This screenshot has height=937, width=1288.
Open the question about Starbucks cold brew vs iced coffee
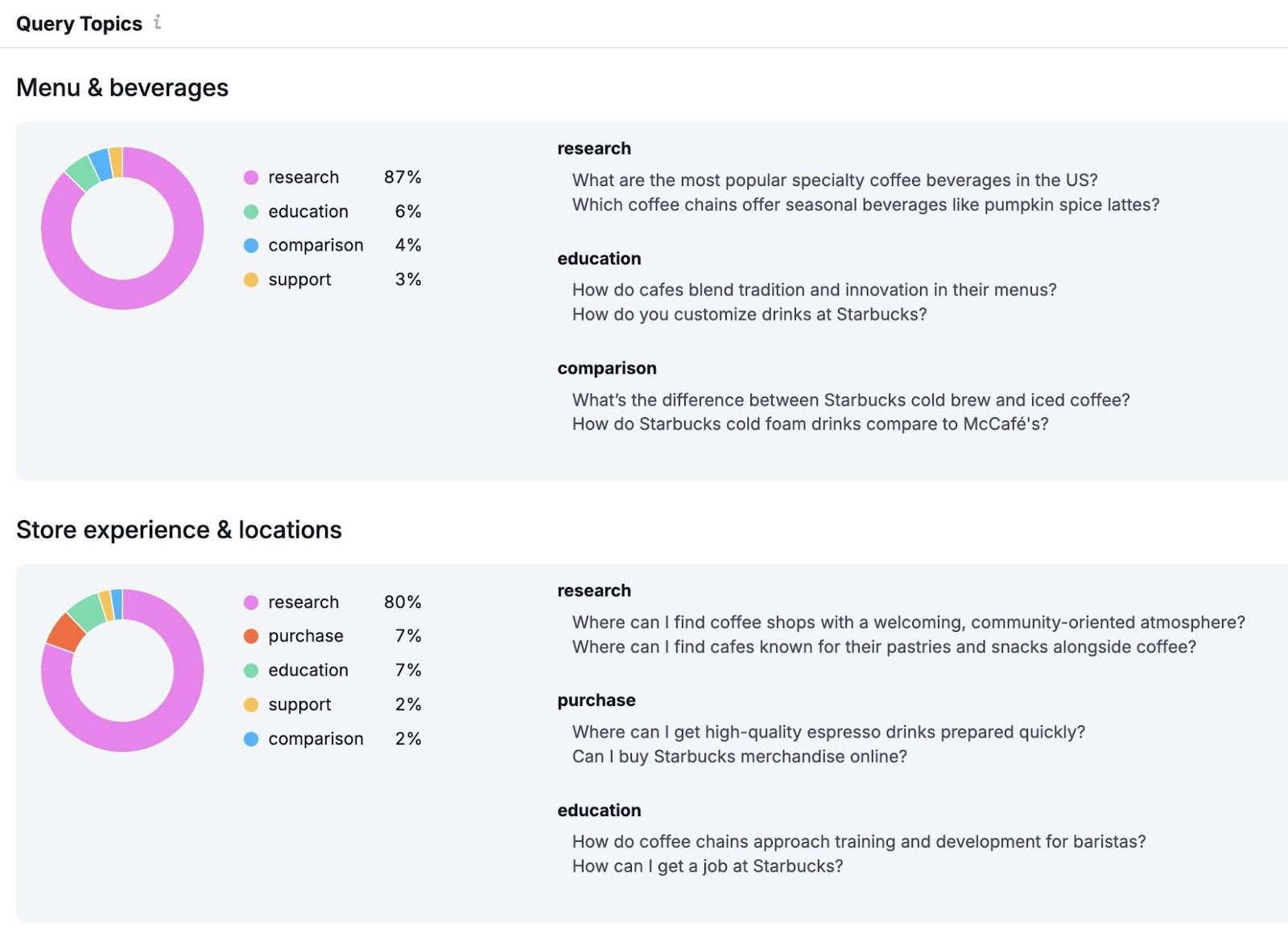point(850,399)
